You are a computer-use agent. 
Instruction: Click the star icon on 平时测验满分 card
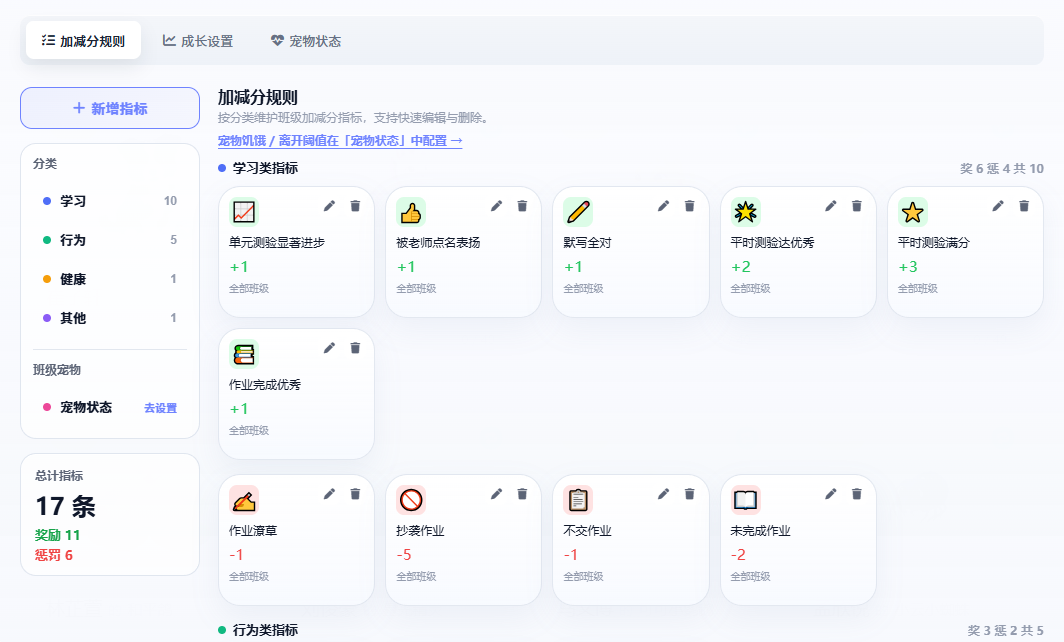(x=913, y=212)
